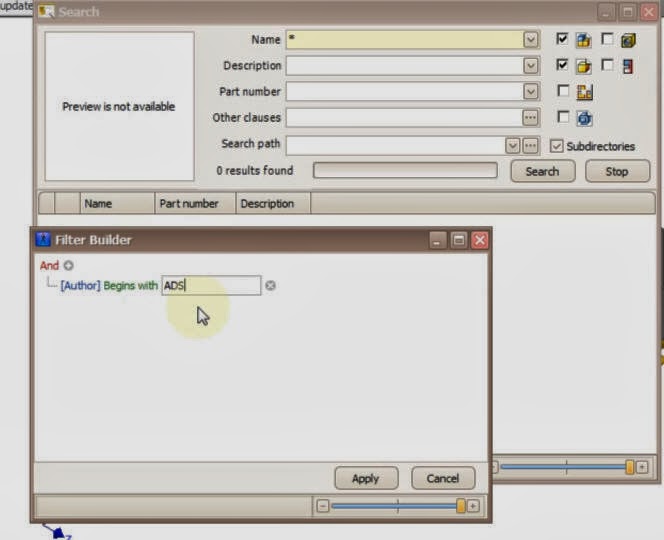
Task: Open the Name field dropdown arrow
Action: click(531, 39)
